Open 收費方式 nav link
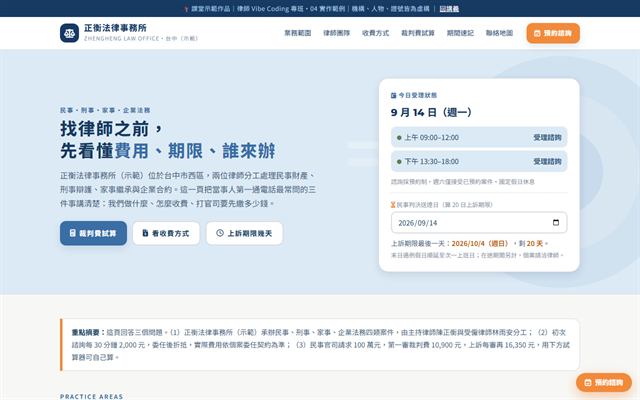The height and width of the screenshot is (400, 640). pyautogui.click(x=376, y=33)
